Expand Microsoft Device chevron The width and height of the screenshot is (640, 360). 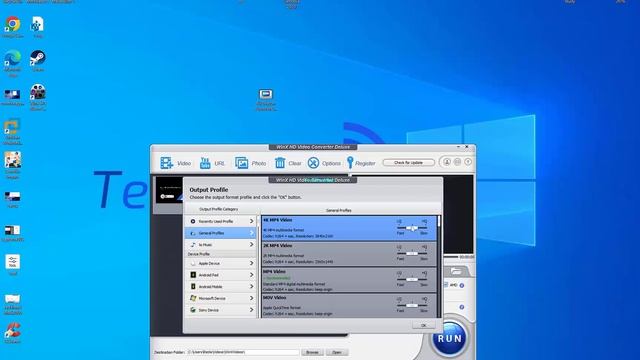(251, 298)
